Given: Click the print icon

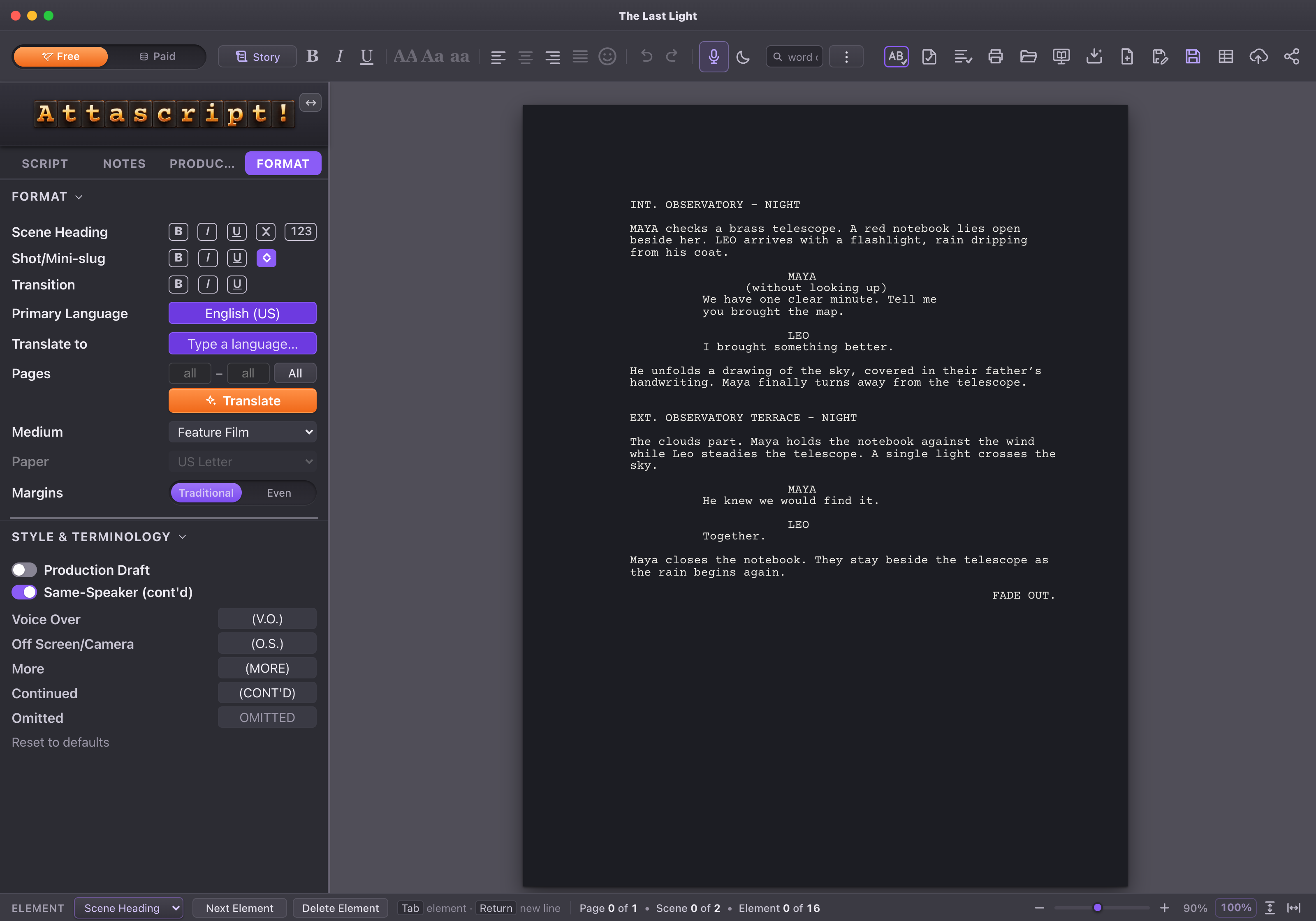Looking at the screenshot, I should 996,56.
